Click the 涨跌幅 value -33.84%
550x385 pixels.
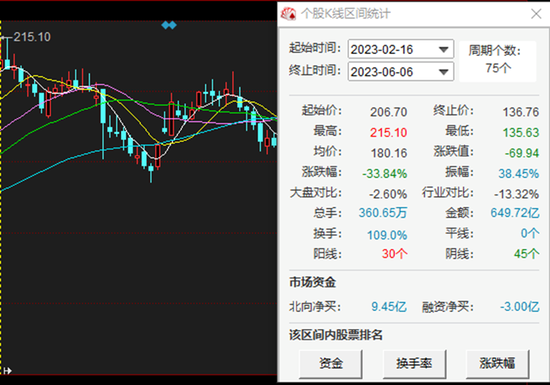click(385, 174)
